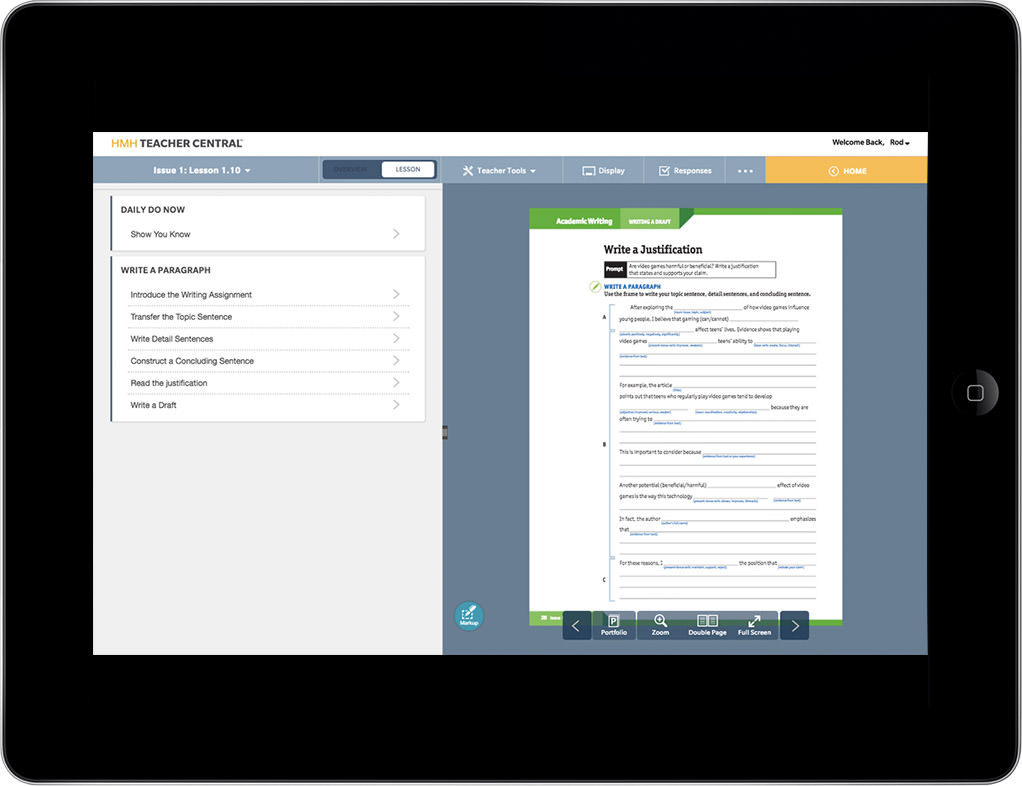The height and width of the screenshot is (786, 1022).
Task: Click the Write a Justification page preview
Action: 686,417
